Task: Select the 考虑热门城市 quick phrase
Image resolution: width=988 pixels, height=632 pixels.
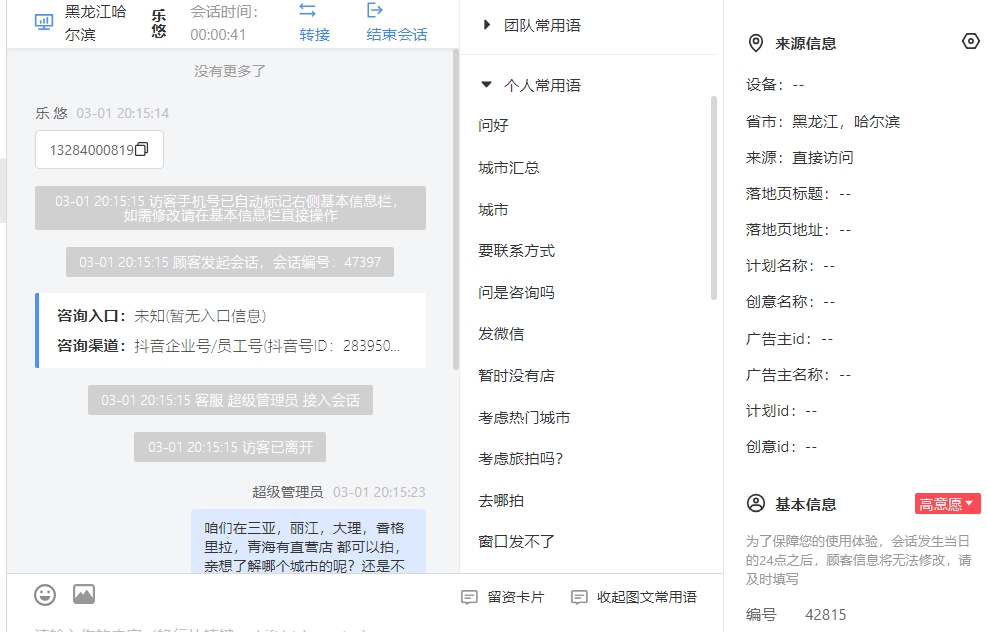Action: point(524,418)
